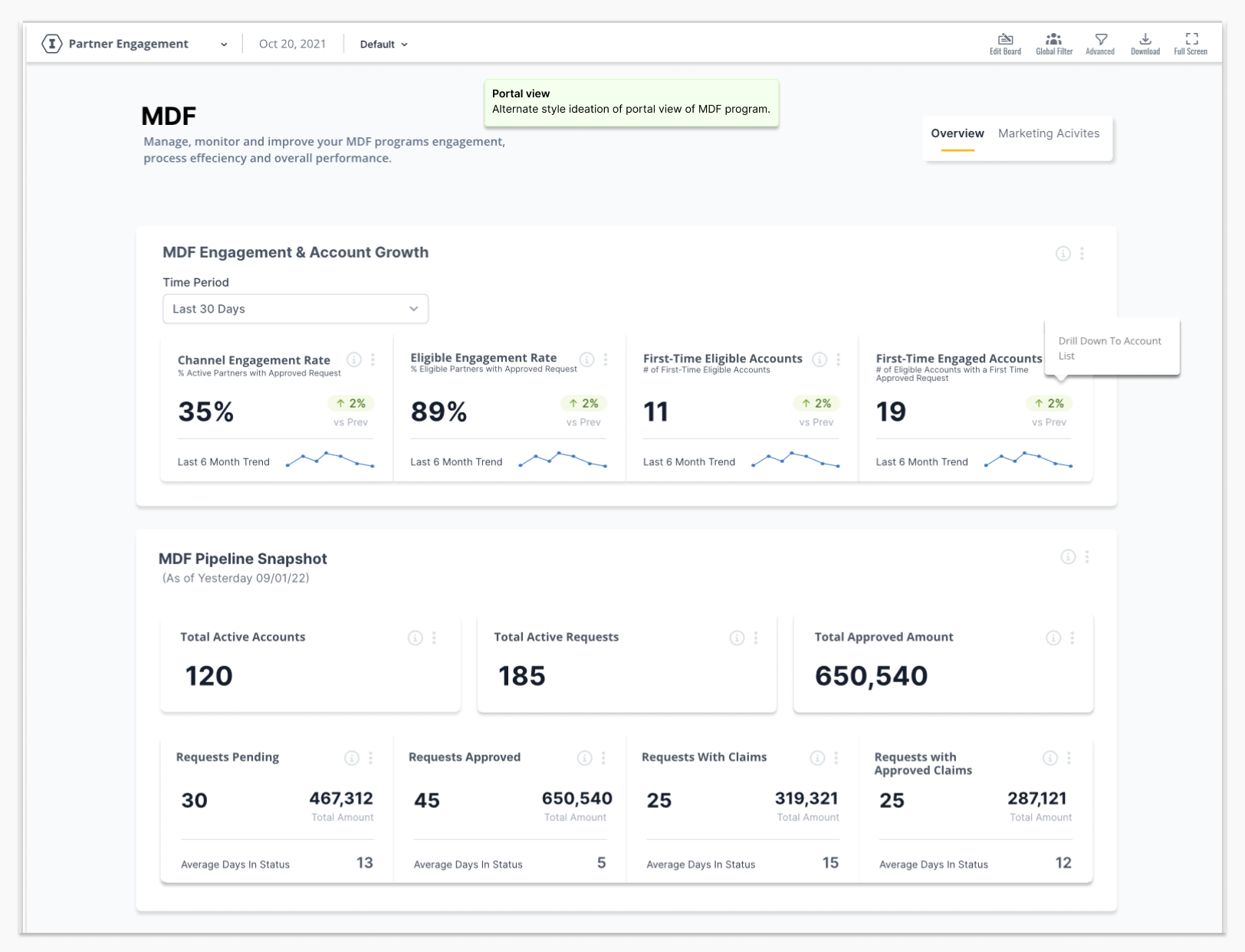Click the Oct 20, 2021 date
Screen dimensions: 1245x952
[292, 44]
